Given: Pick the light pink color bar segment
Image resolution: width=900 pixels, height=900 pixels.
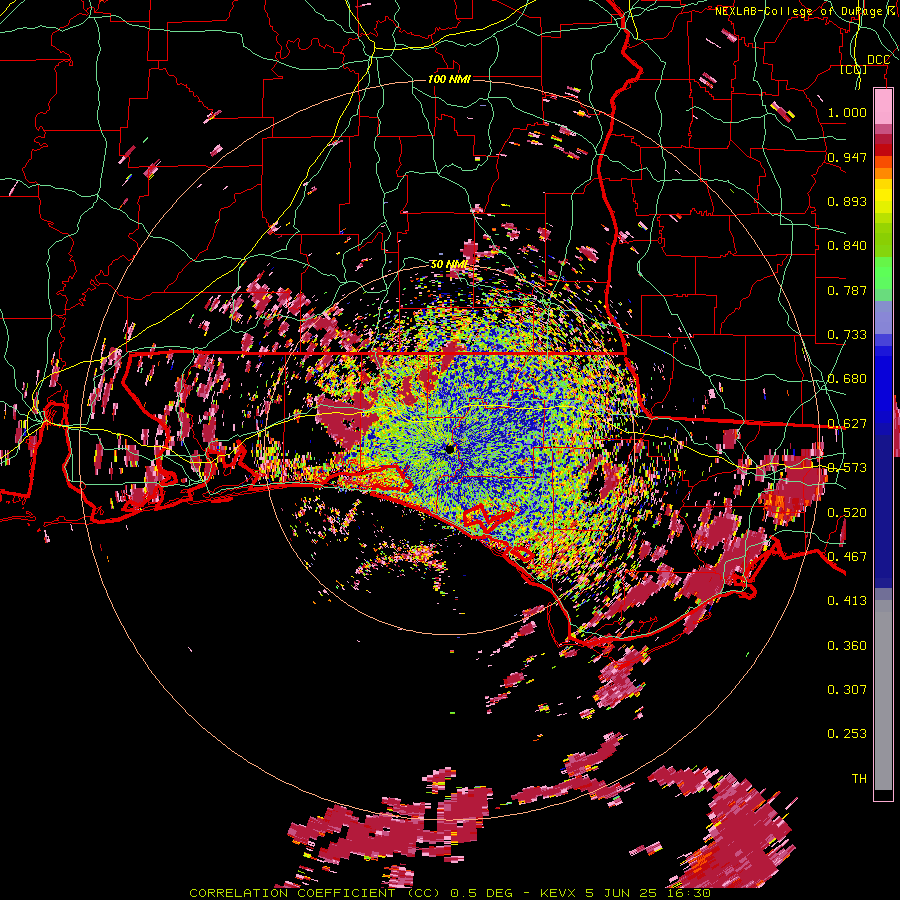Looking at the screenshot, I should click(x=883, y=106).
